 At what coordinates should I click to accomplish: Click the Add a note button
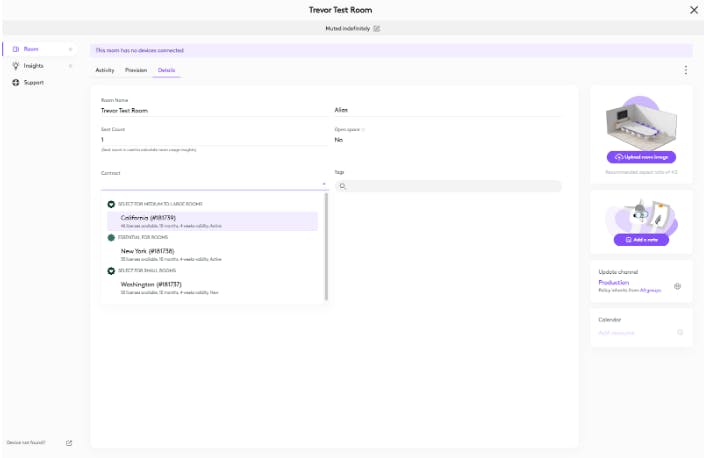[641, 240]
